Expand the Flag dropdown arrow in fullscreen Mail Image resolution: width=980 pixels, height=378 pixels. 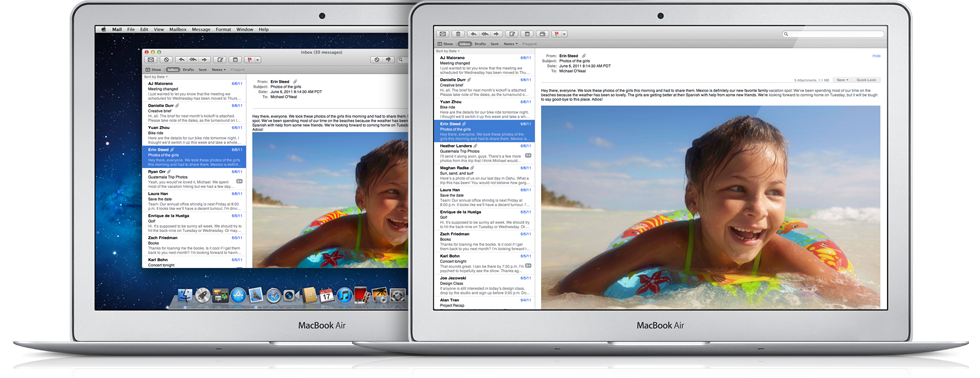(x=564, y=34)
